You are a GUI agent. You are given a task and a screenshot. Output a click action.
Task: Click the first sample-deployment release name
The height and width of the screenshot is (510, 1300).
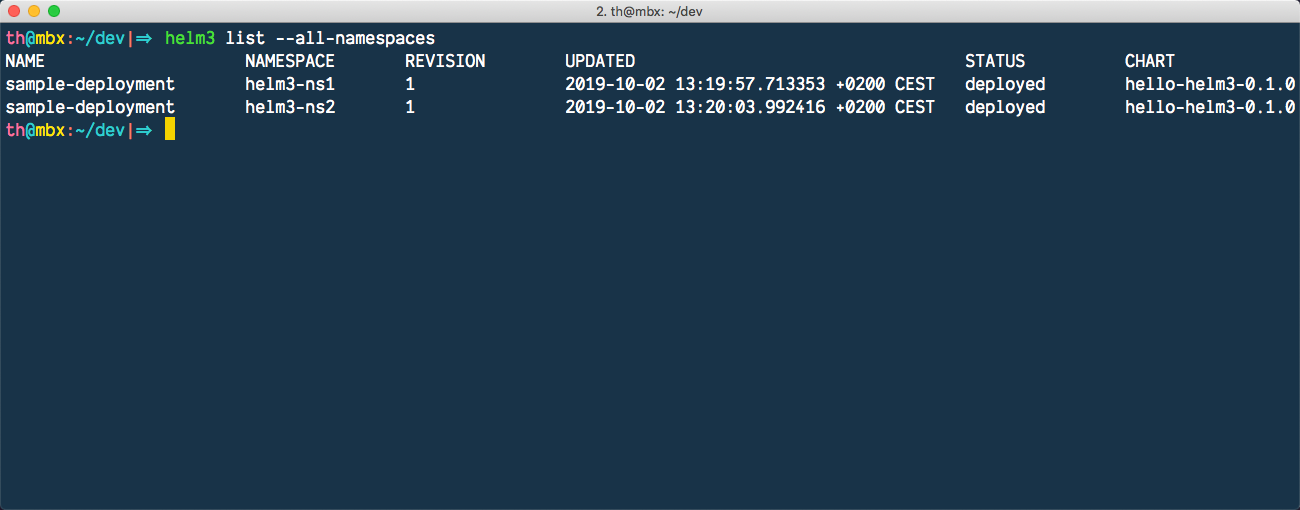90,84
